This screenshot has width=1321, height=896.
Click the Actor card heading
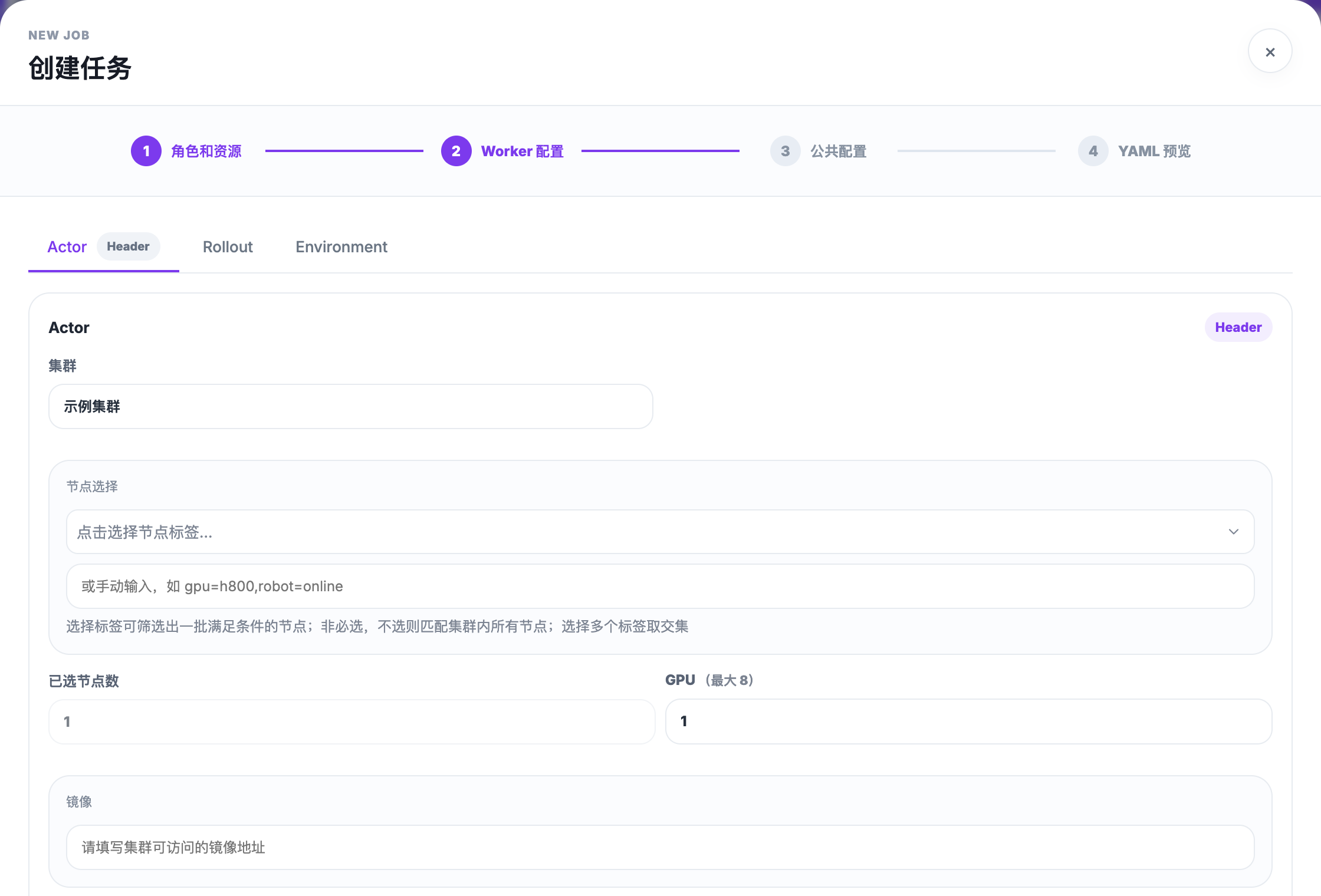tap(69, 328)
